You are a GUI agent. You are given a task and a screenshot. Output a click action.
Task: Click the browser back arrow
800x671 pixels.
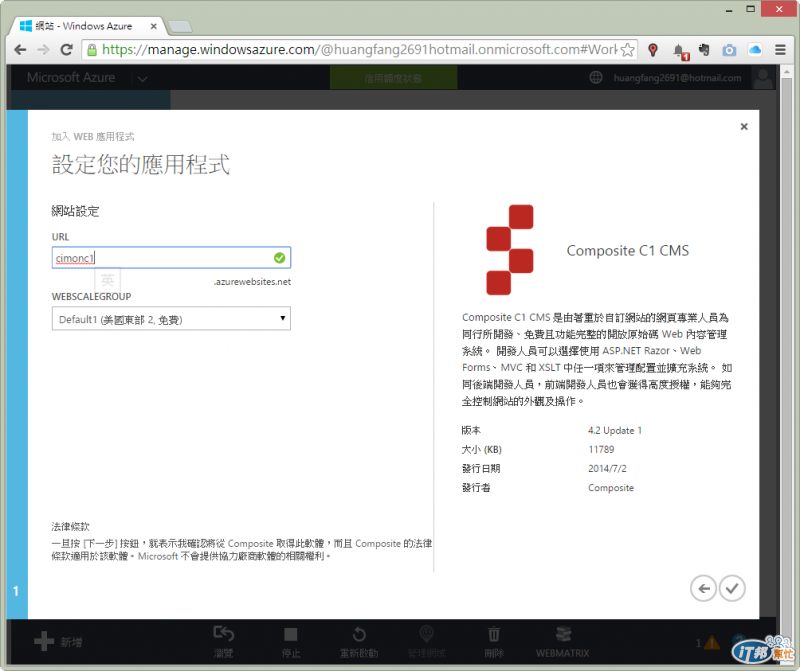[20, 49]
